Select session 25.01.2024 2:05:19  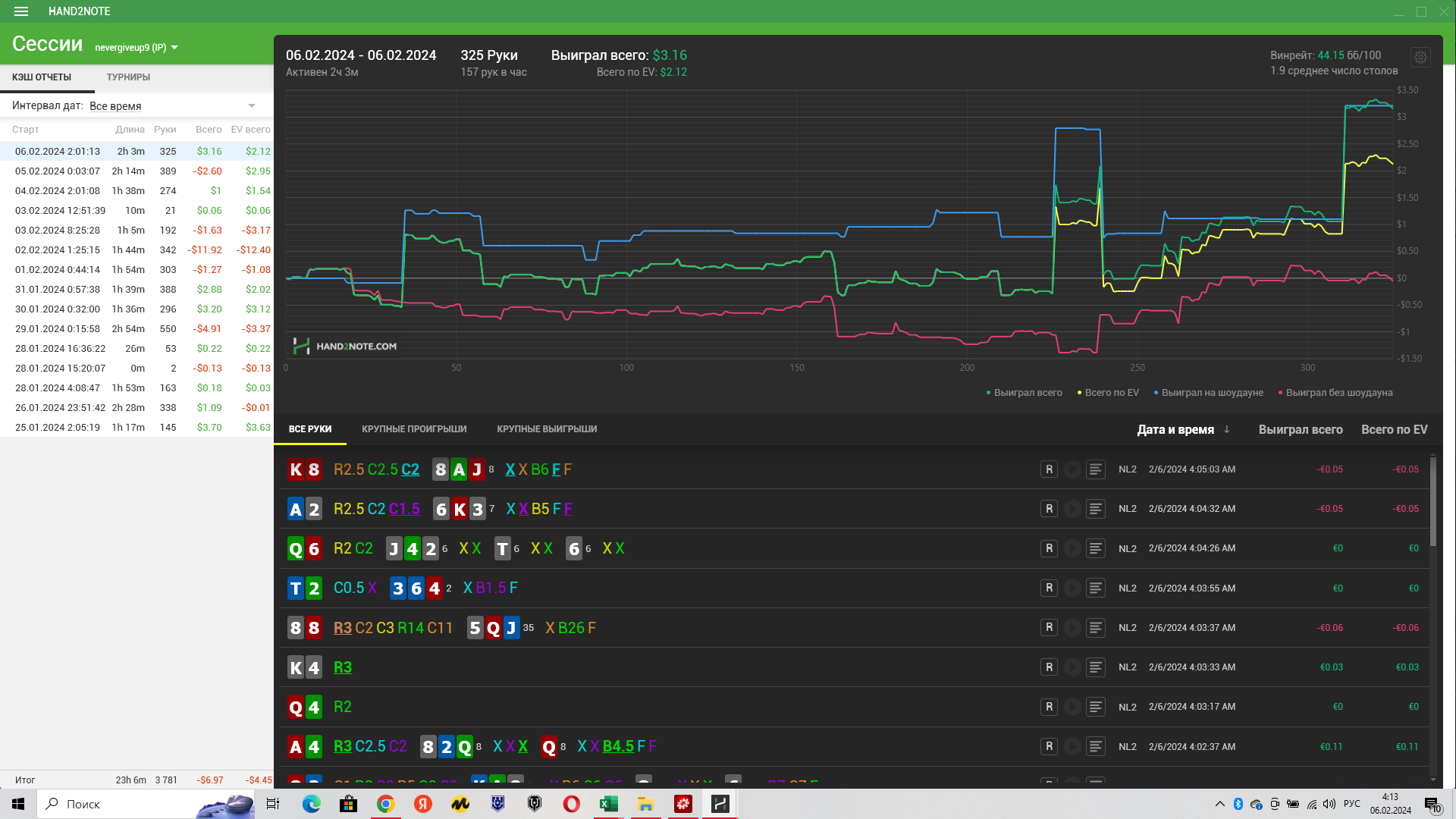(x=136, y=427)
